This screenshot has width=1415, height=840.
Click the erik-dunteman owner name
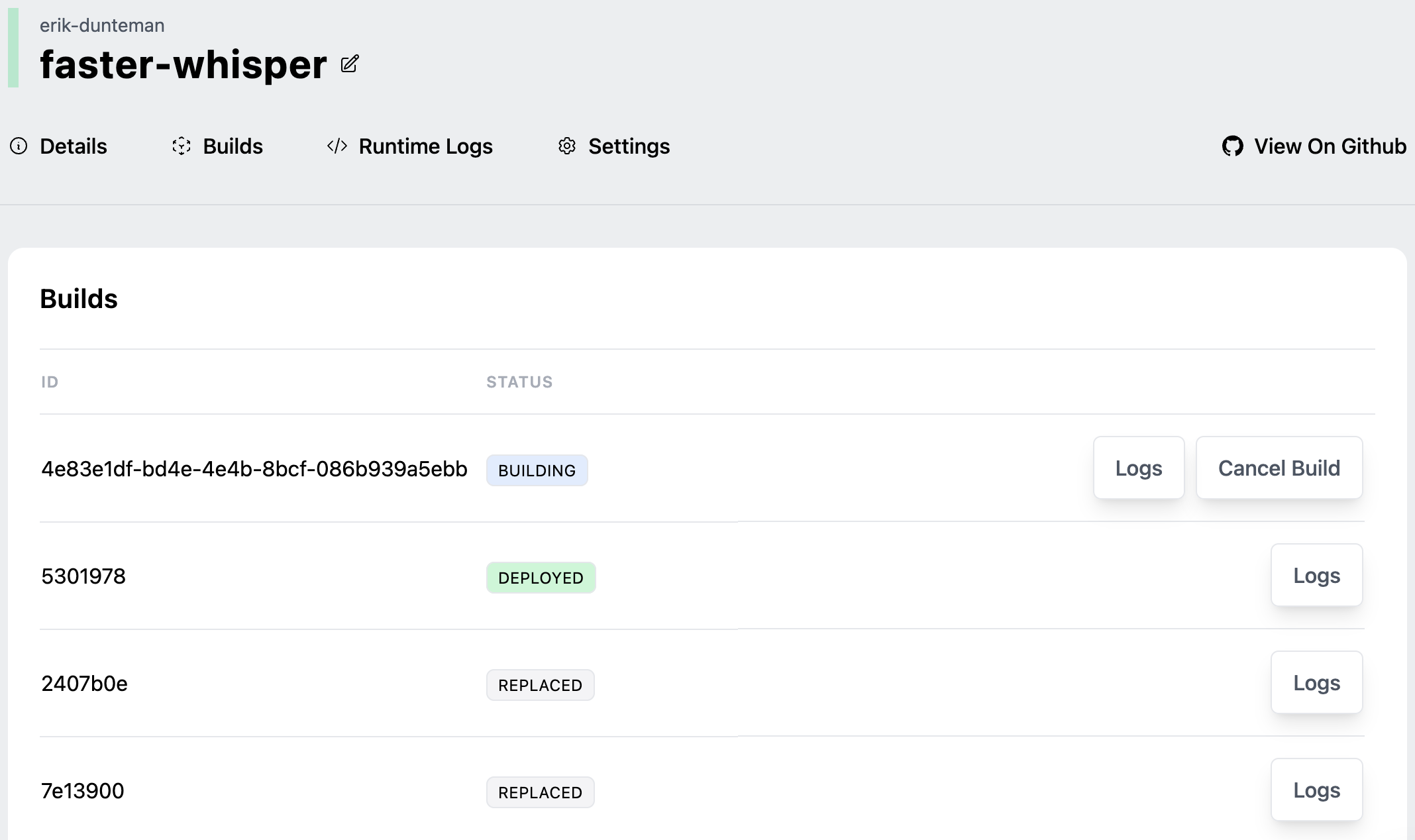point(102,25)
